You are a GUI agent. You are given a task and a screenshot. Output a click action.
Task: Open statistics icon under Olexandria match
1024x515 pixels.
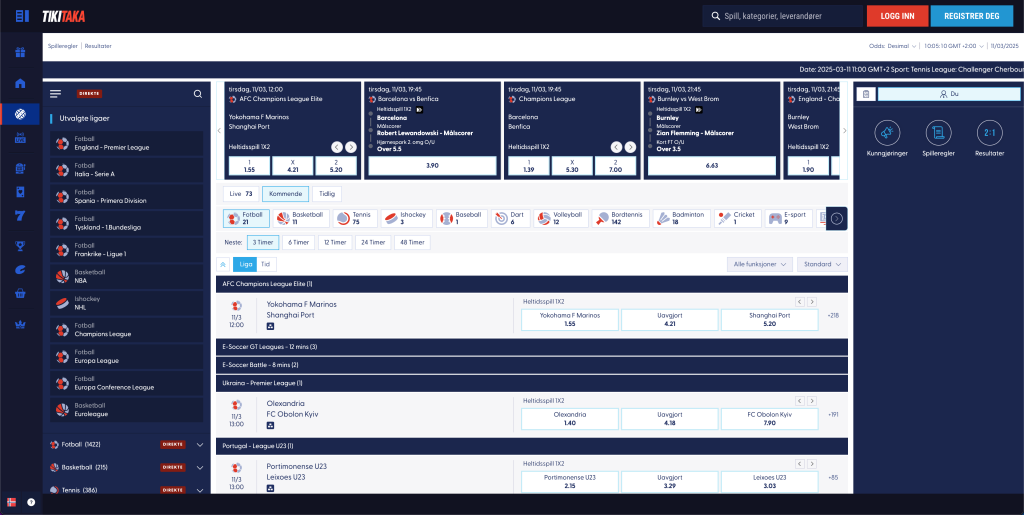(x=270, y=425)
